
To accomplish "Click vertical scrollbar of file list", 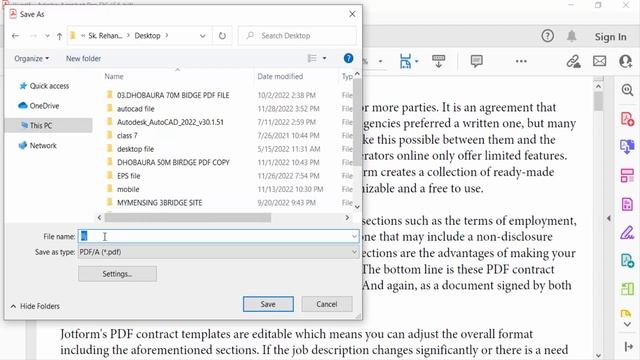I will pyautogui.click(x=357, y=122).
